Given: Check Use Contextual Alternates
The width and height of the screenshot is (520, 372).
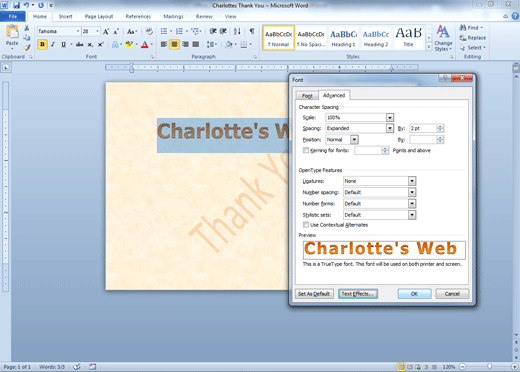Looking at the screenshot, I should [x=306, y=225].
